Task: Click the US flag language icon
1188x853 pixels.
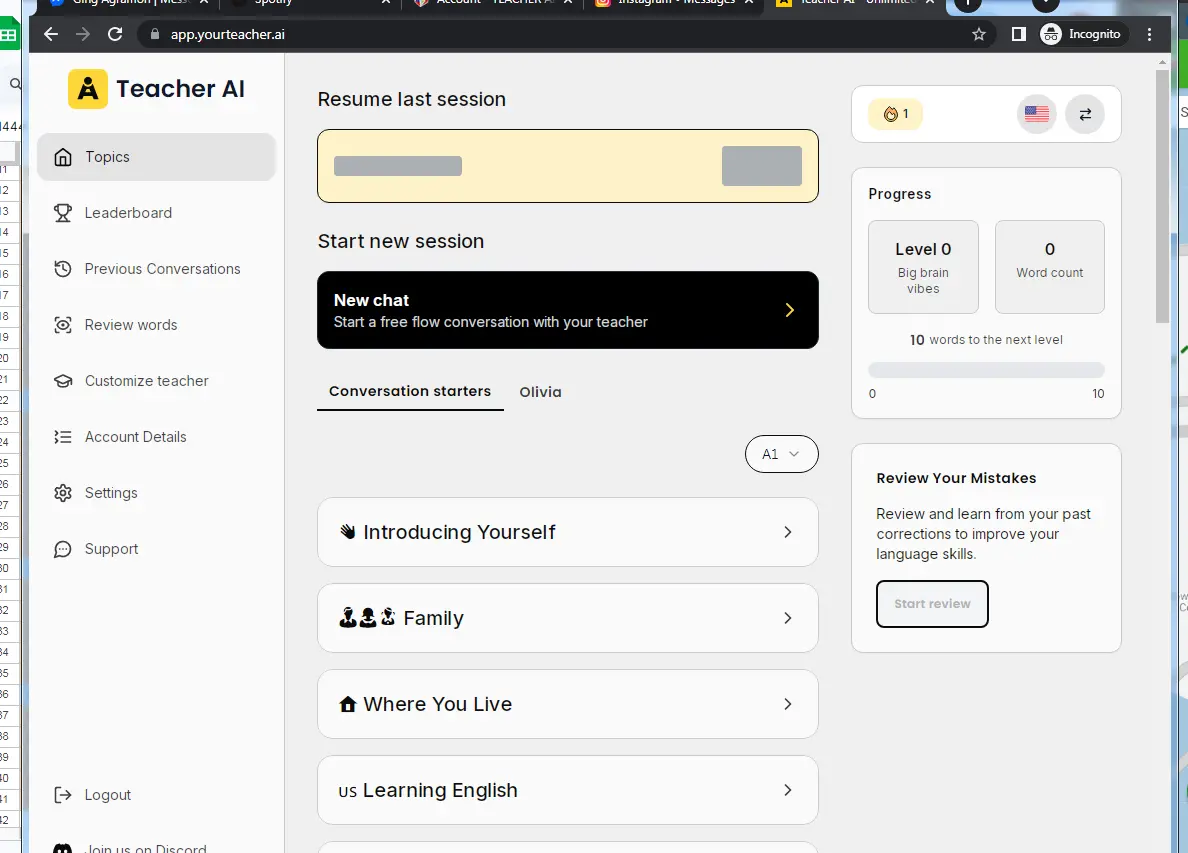Action: coord(1036,114)
